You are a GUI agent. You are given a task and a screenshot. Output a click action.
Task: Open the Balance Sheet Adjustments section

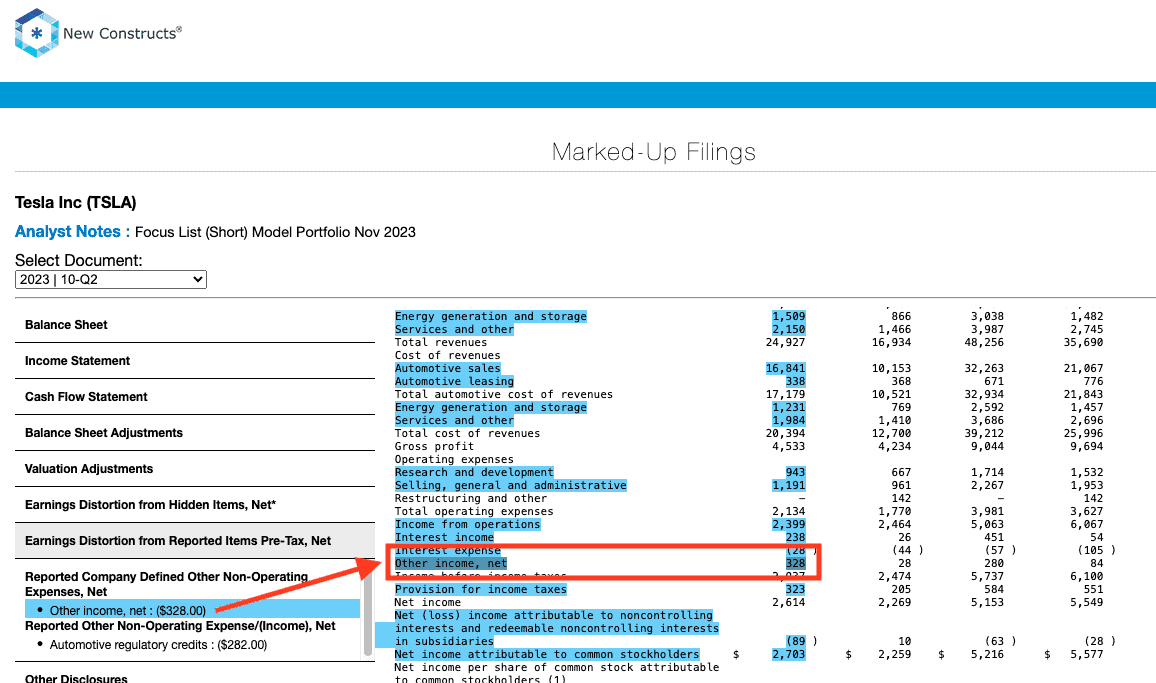(x=195, y=433)
